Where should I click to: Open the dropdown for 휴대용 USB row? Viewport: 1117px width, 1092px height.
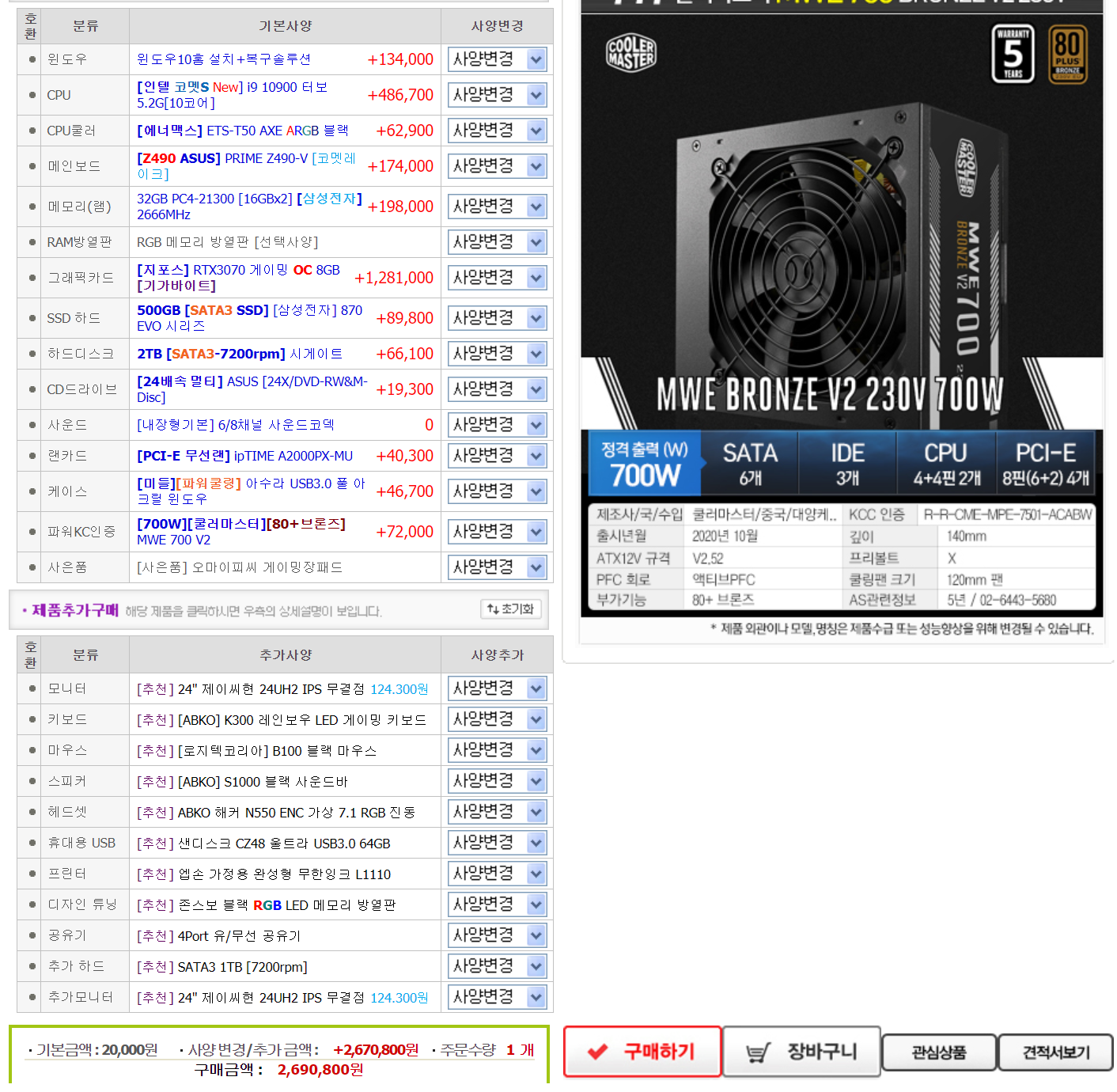point(498,843)
